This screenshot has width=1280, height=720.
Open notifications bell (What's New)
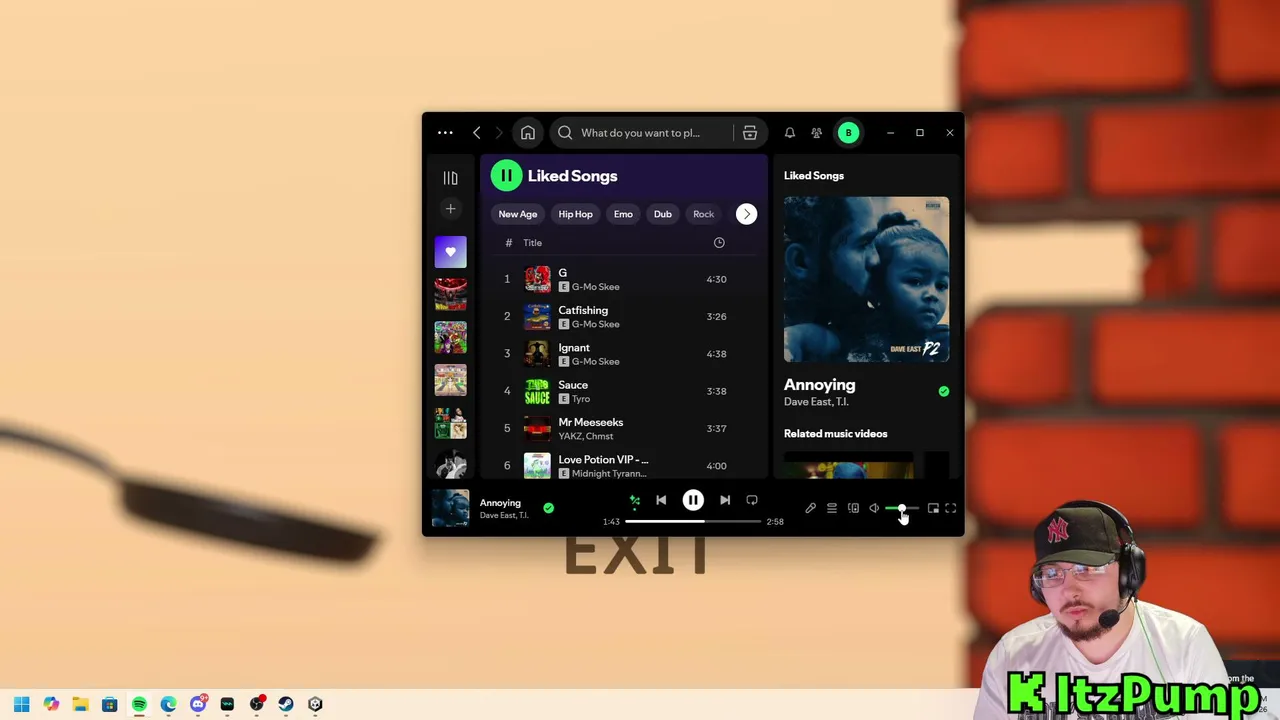pos(790,133)
